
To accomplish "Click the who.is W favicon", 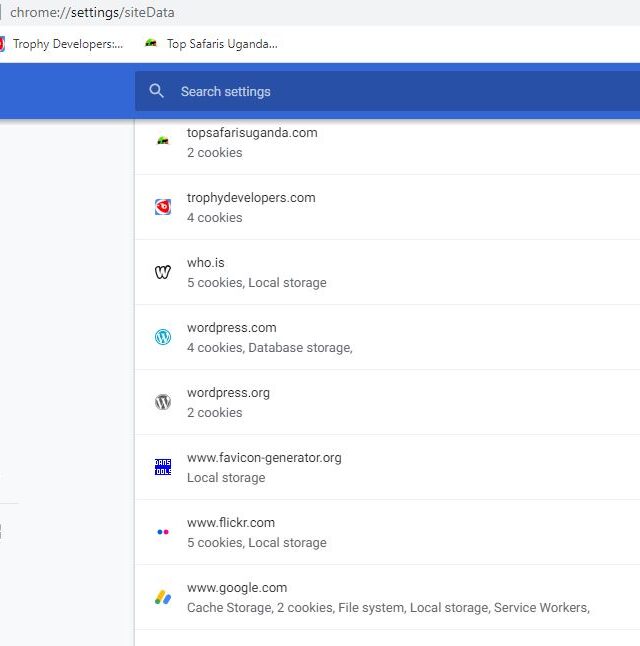I will click(x=163, y=272).
